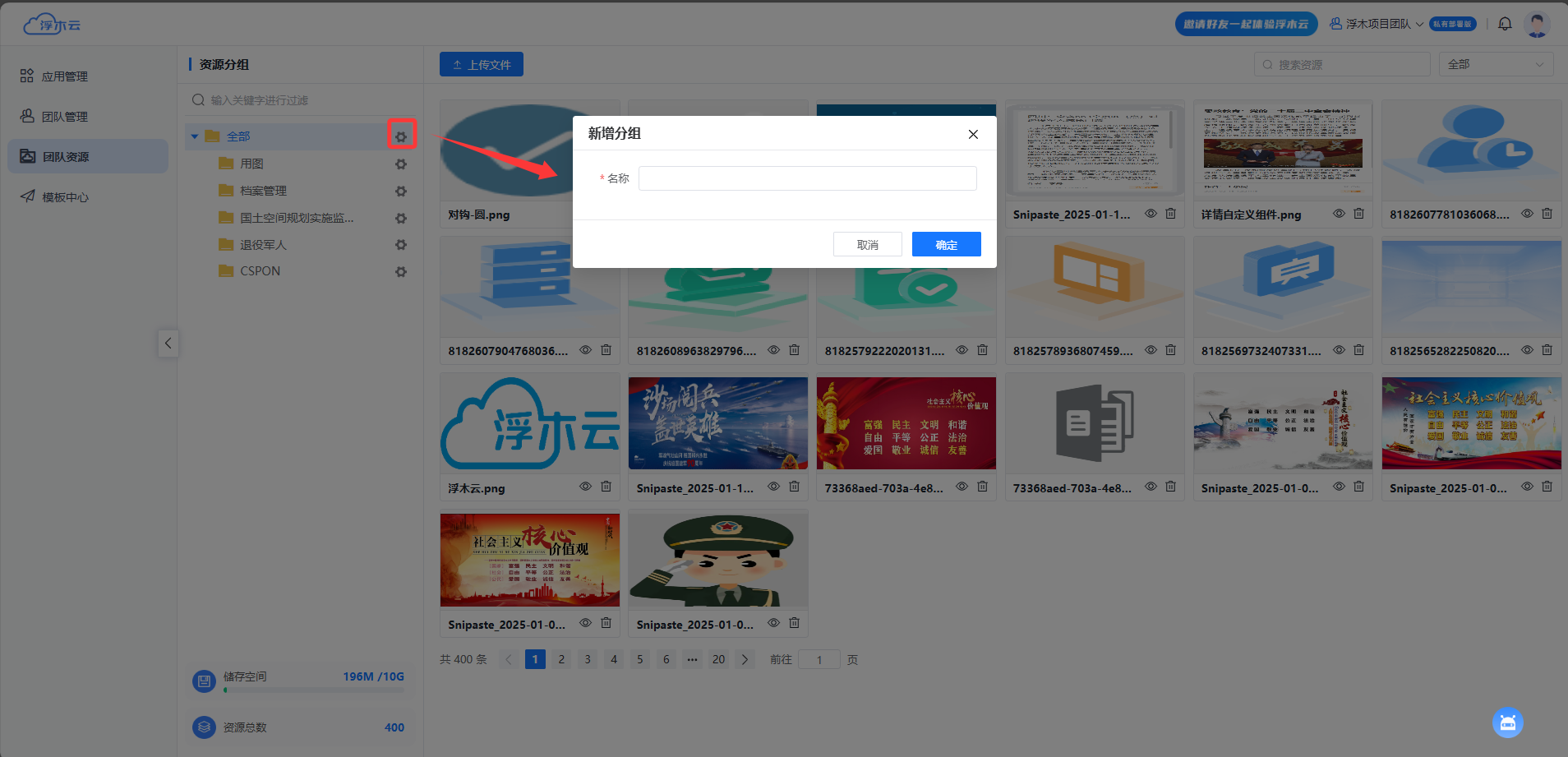Collapse the 全部 folder tree arrow
The width and height of the screenshot is (1568, 757).
tap(195, 136)
